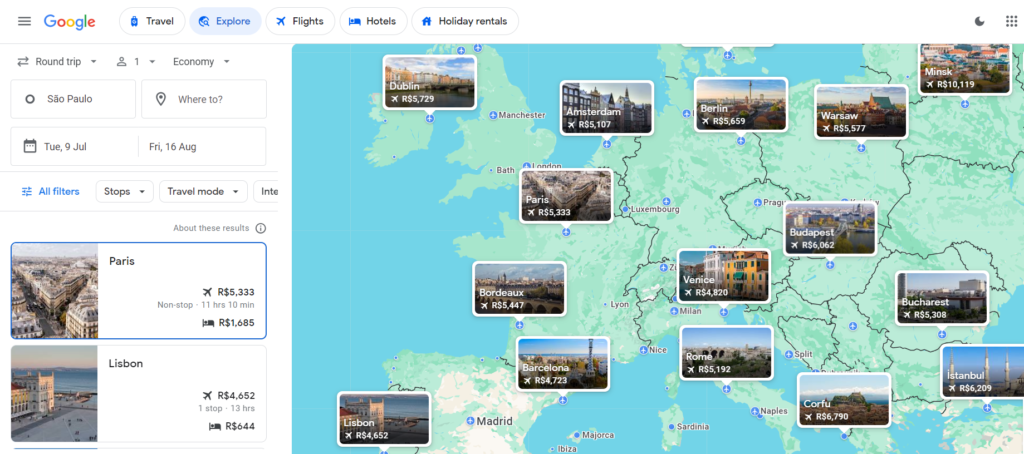Select the Lisbon result card

click(x=138, y=393)
